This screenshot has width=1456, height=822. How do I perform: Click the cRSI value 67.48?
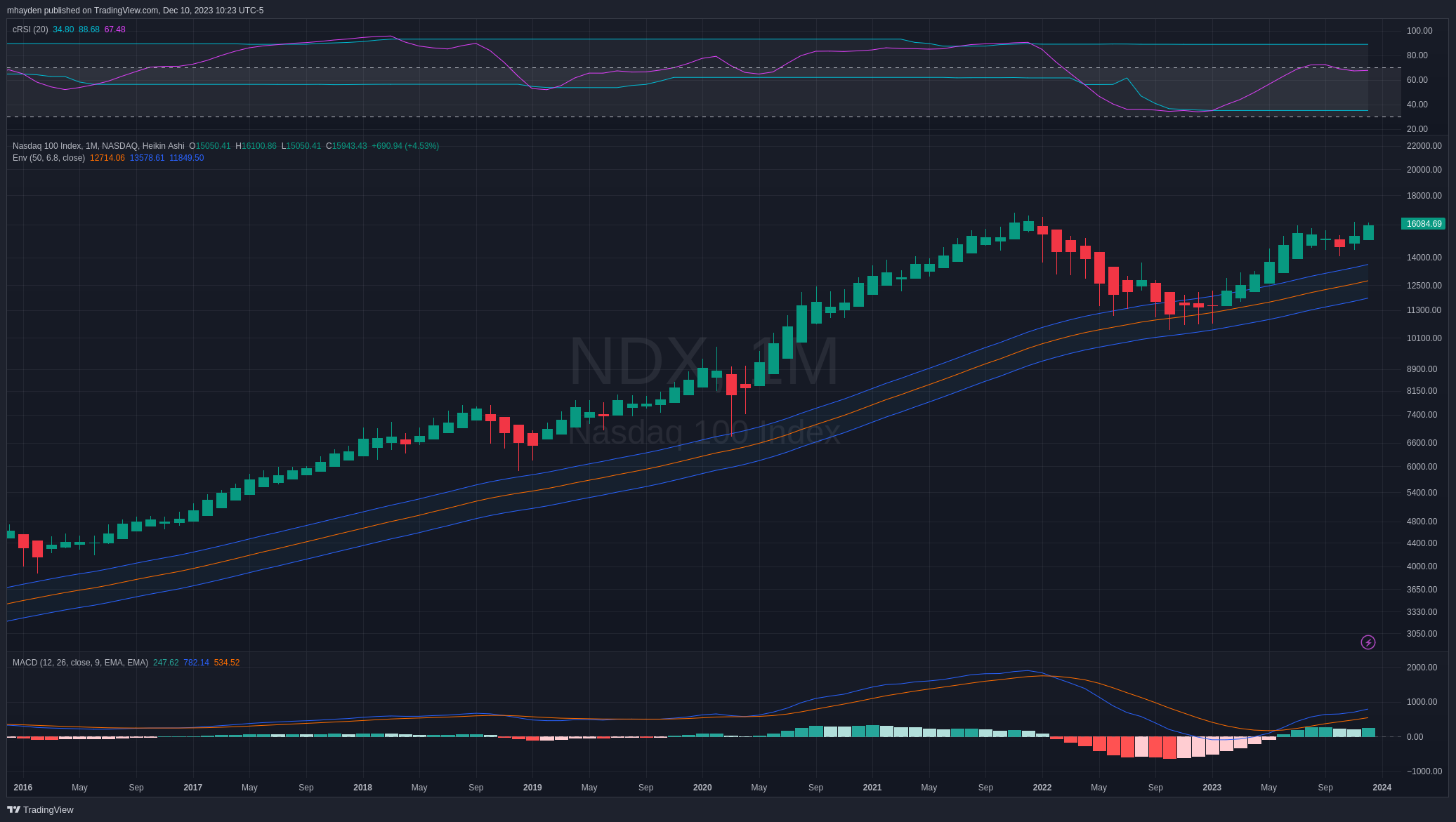(115, 29)
